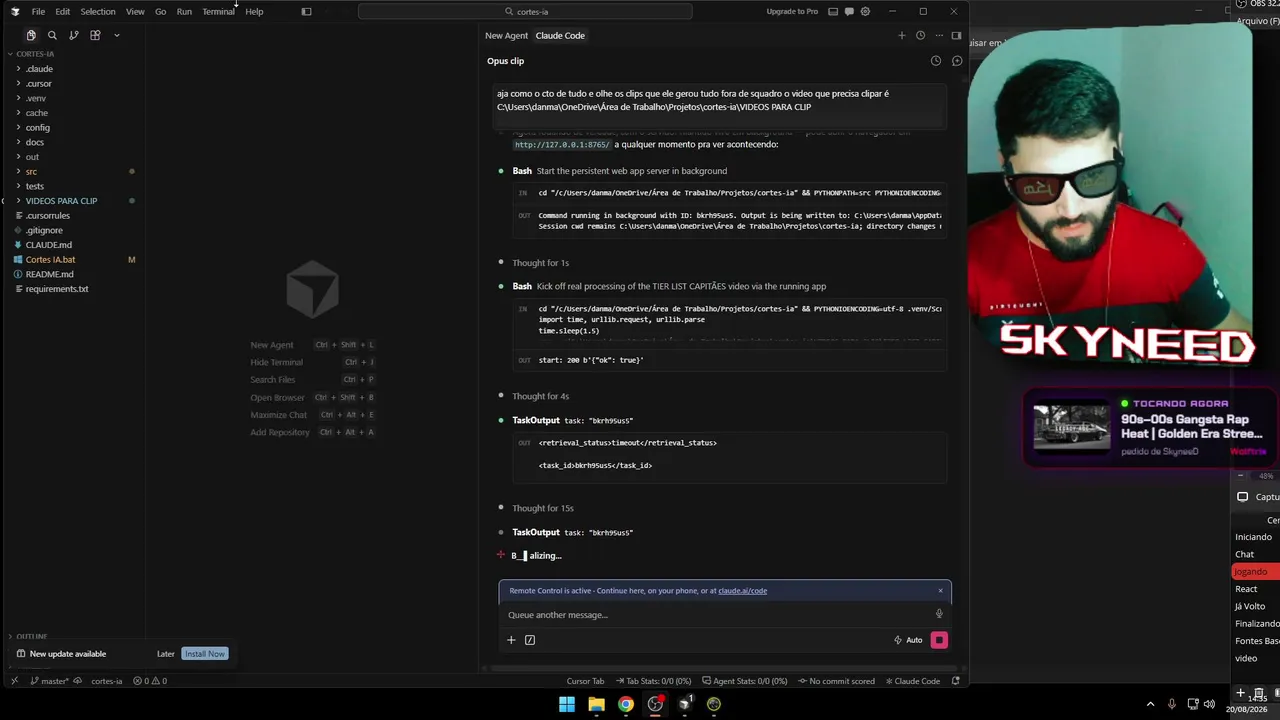Open more actions ellipsis in agent panel

(x=939, y=35)
